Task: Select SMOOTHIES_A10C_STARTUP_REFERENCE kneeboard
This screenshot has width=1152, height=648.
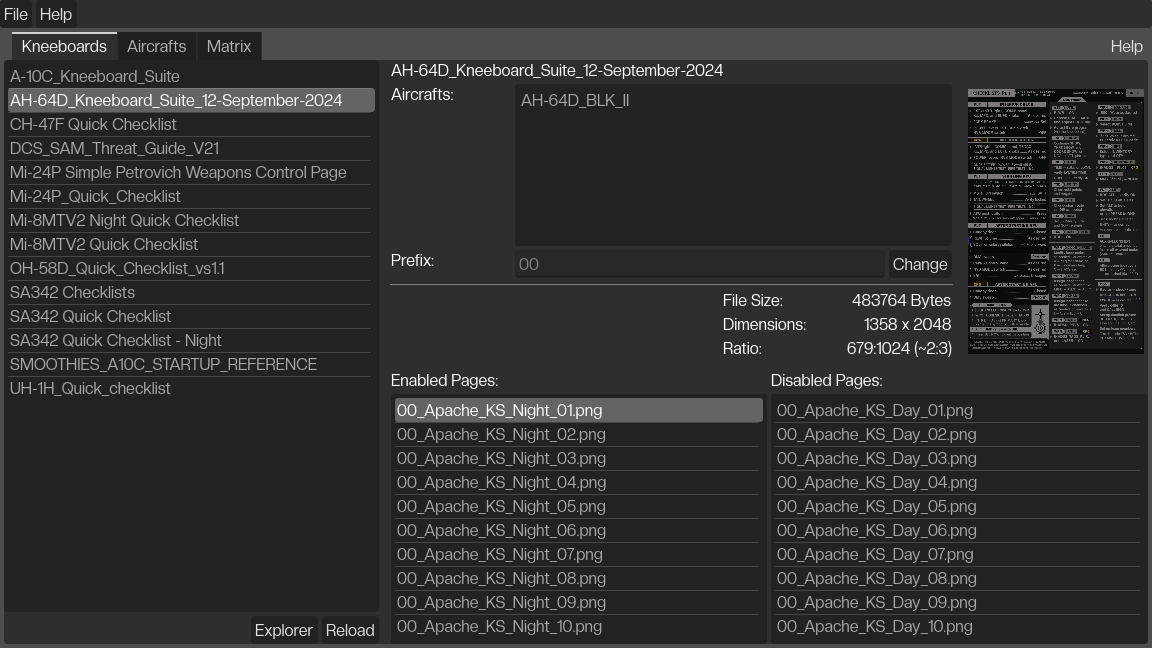Action: click(163, 364)
